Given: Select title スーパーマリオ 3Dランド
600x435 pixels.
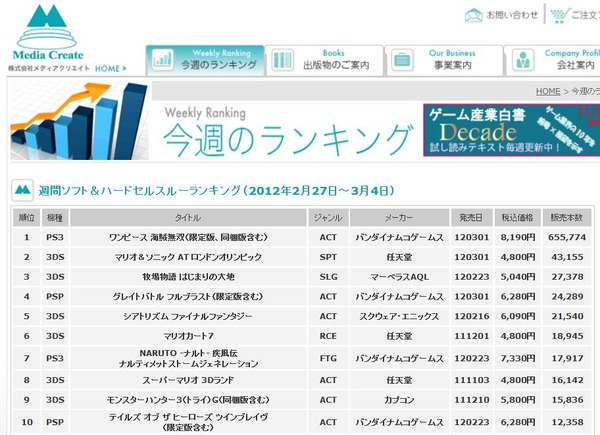Looking at the screenshot, I should pos(188,380).
